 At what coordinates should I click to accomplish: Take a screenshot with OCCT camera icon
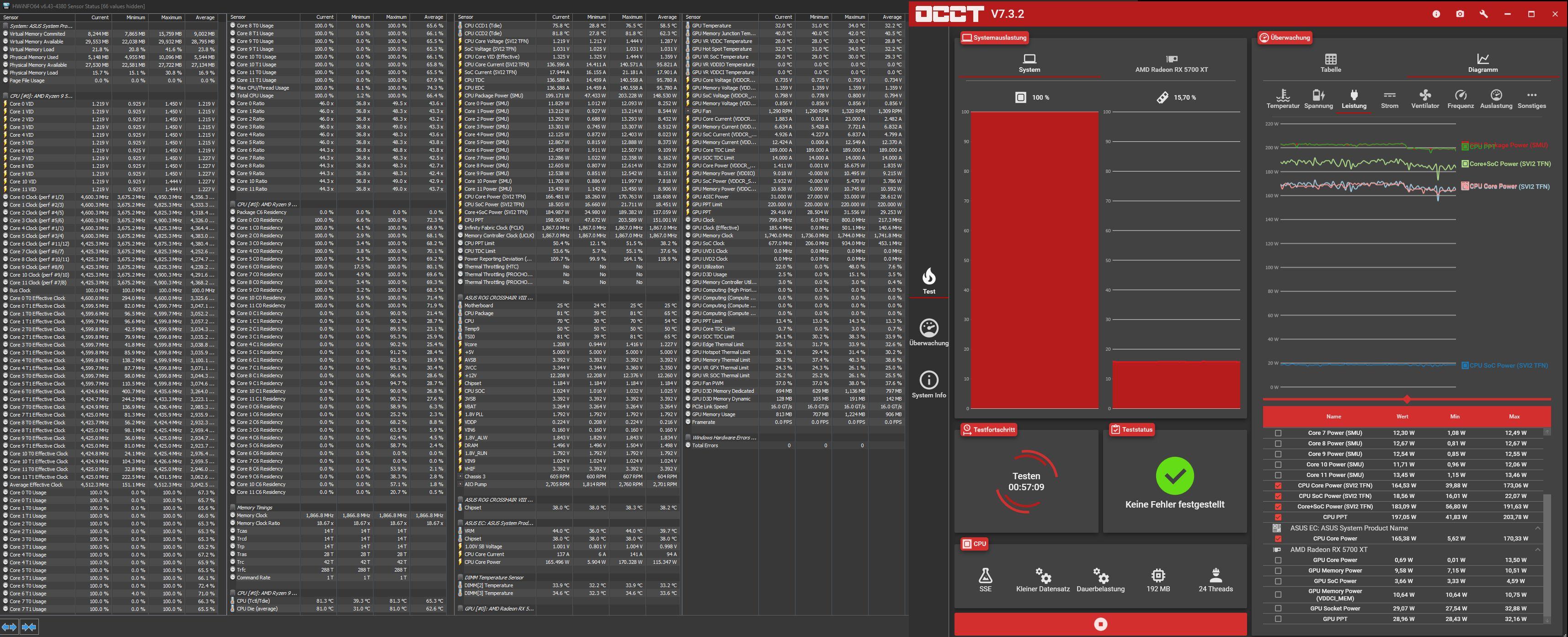(1460, 14)
